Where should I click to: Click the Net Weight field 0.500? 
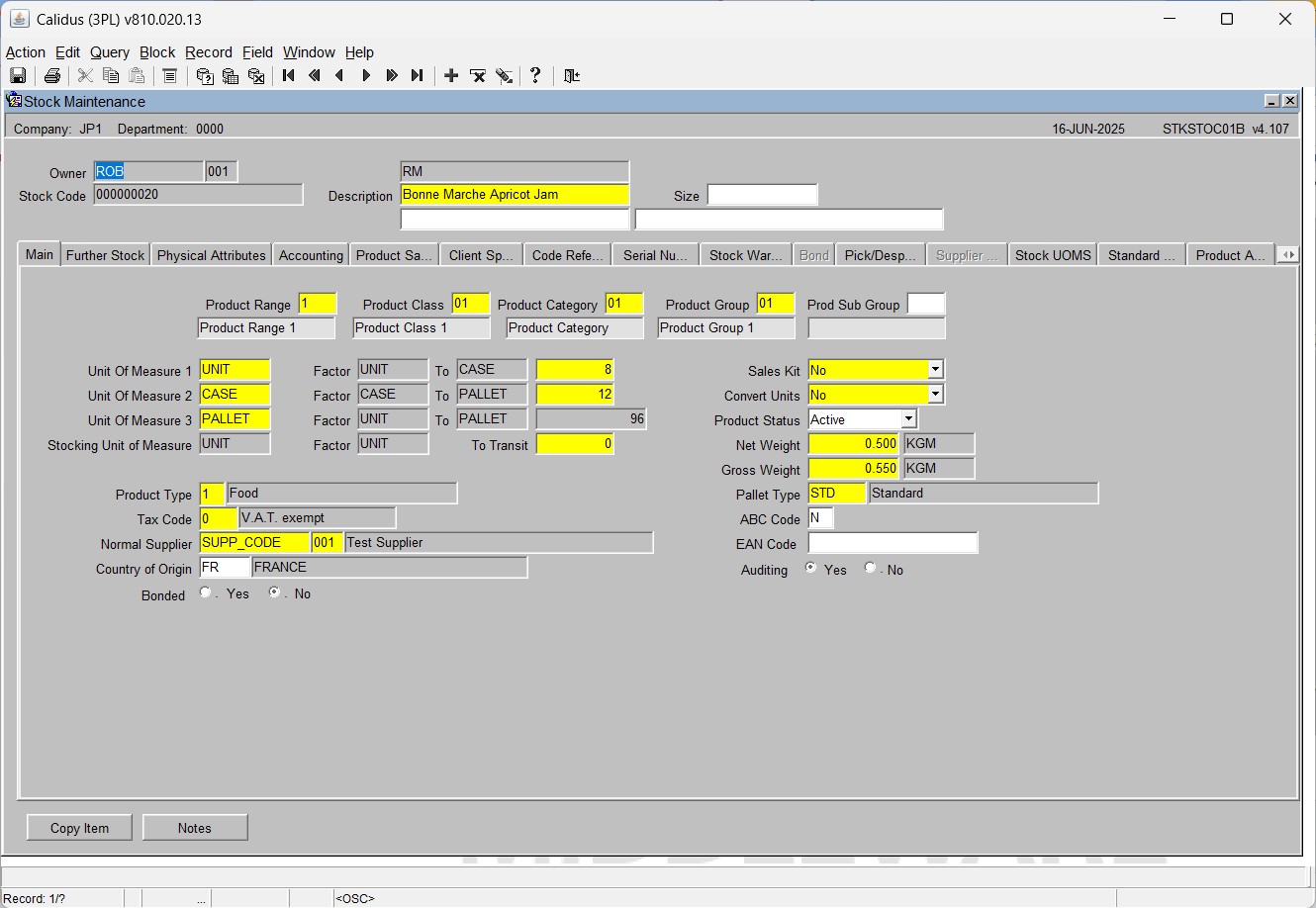(x=854, y=443)
